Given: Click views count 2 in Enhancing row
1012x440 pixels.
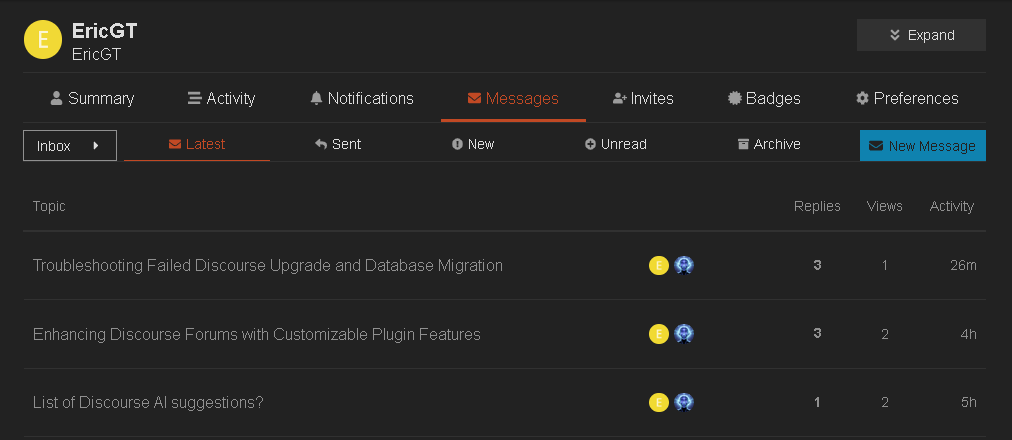Looking at the screenshot, I should pyautogui.click(x=884, y=334).
